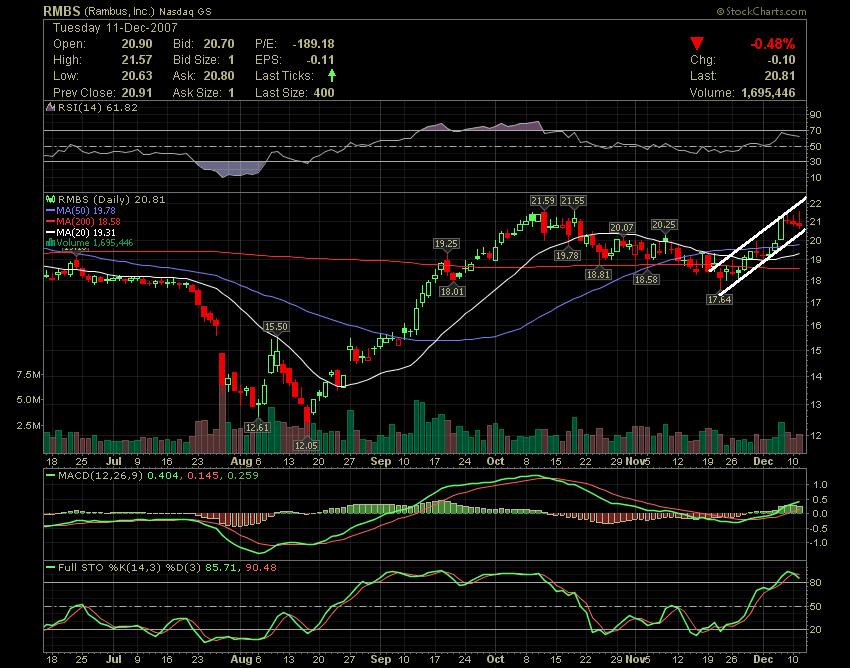Click the Oct label below the volume bars
Screen dimensions: 850x668
pyautogui.click(x=495, y=461)
